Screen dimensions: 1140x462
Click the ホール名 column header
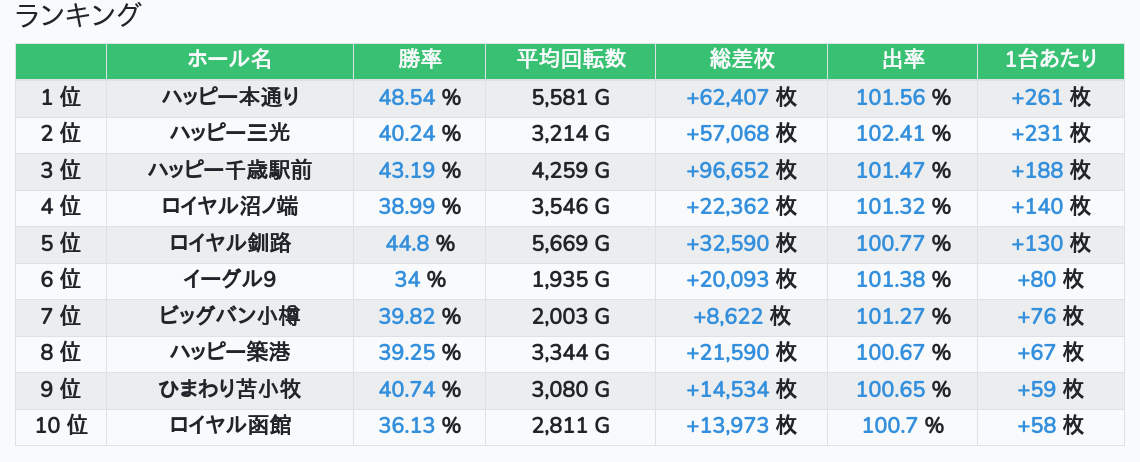pyautogui.click(x=229, y=60)
